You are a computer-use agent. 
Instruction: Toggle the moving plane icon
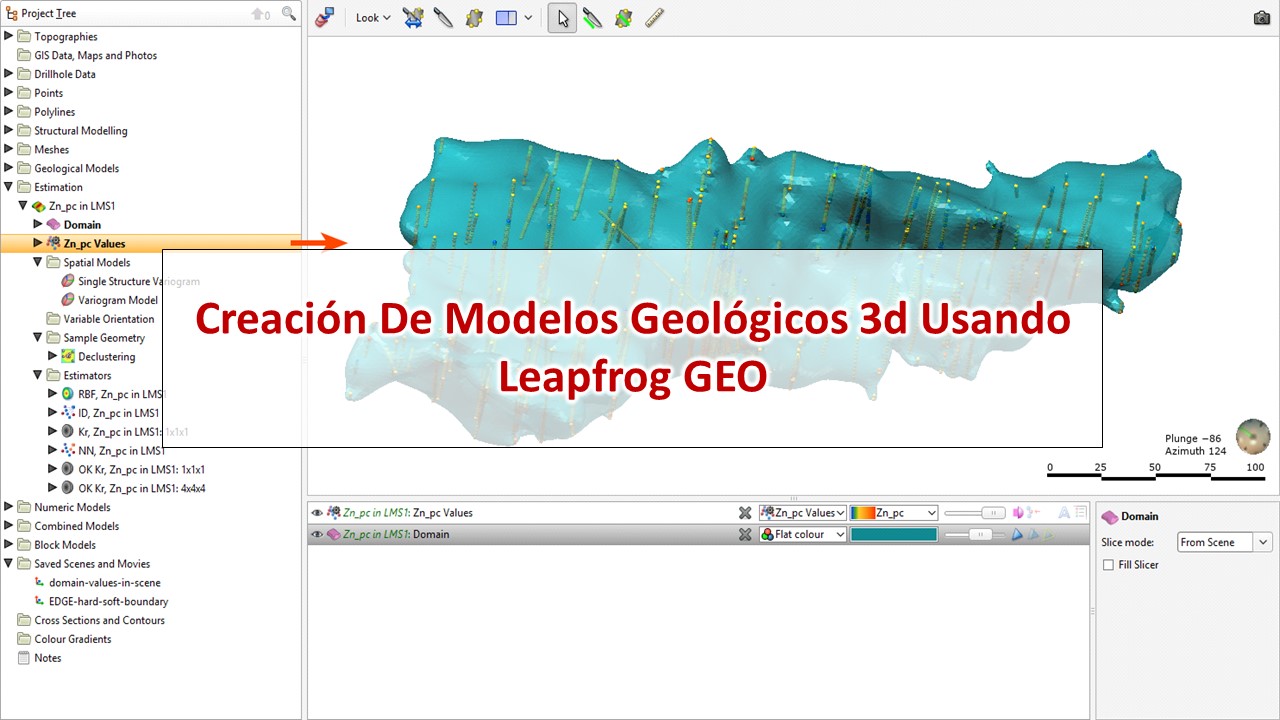coord(474,18)
